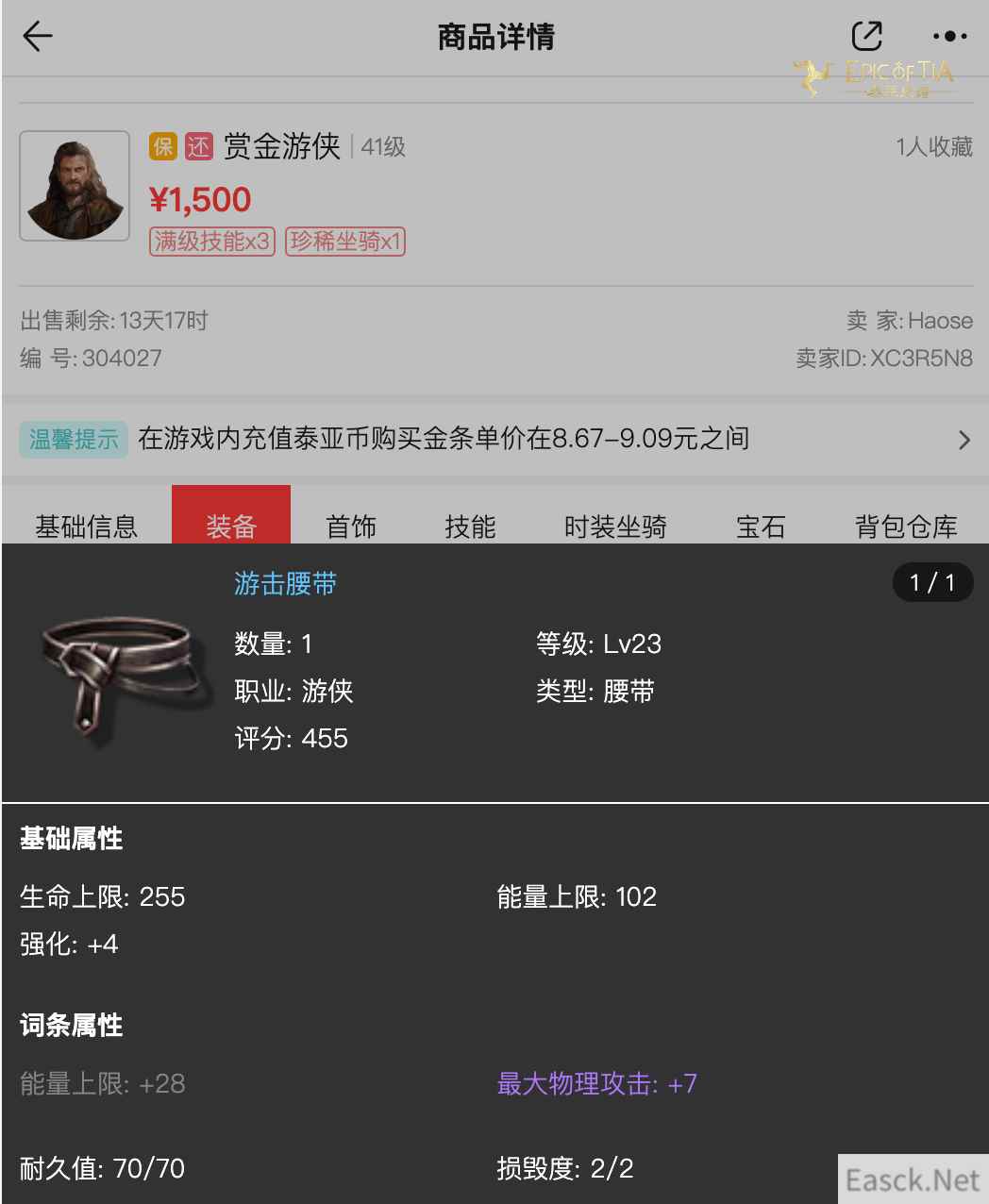Open the 首饰 accessories tab
Viewport: 989px width, 1204px height.
coord(351,526)
